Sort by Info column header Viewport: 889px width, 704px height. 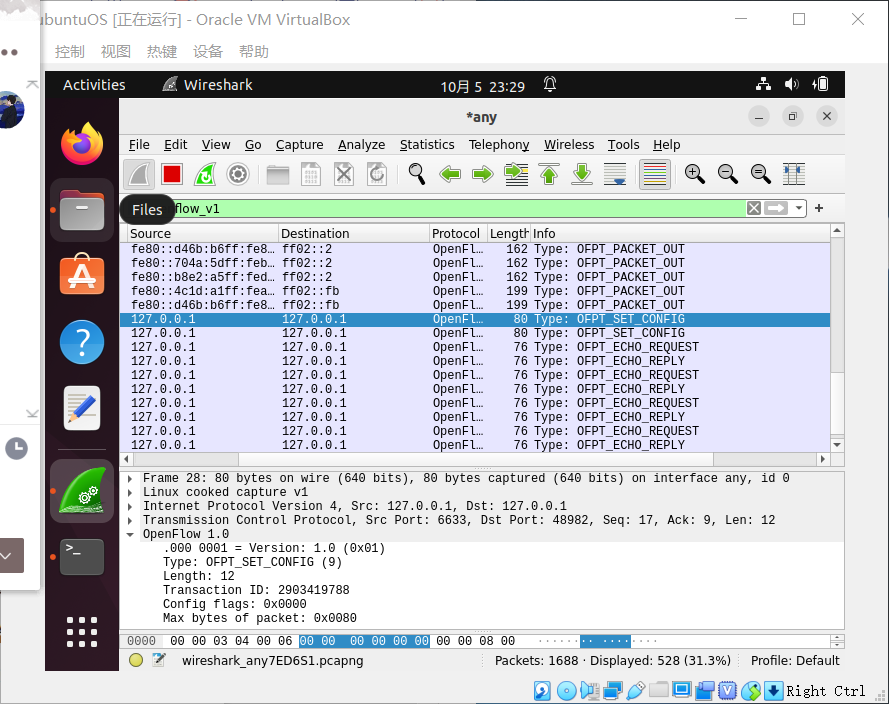pos(679,234)
